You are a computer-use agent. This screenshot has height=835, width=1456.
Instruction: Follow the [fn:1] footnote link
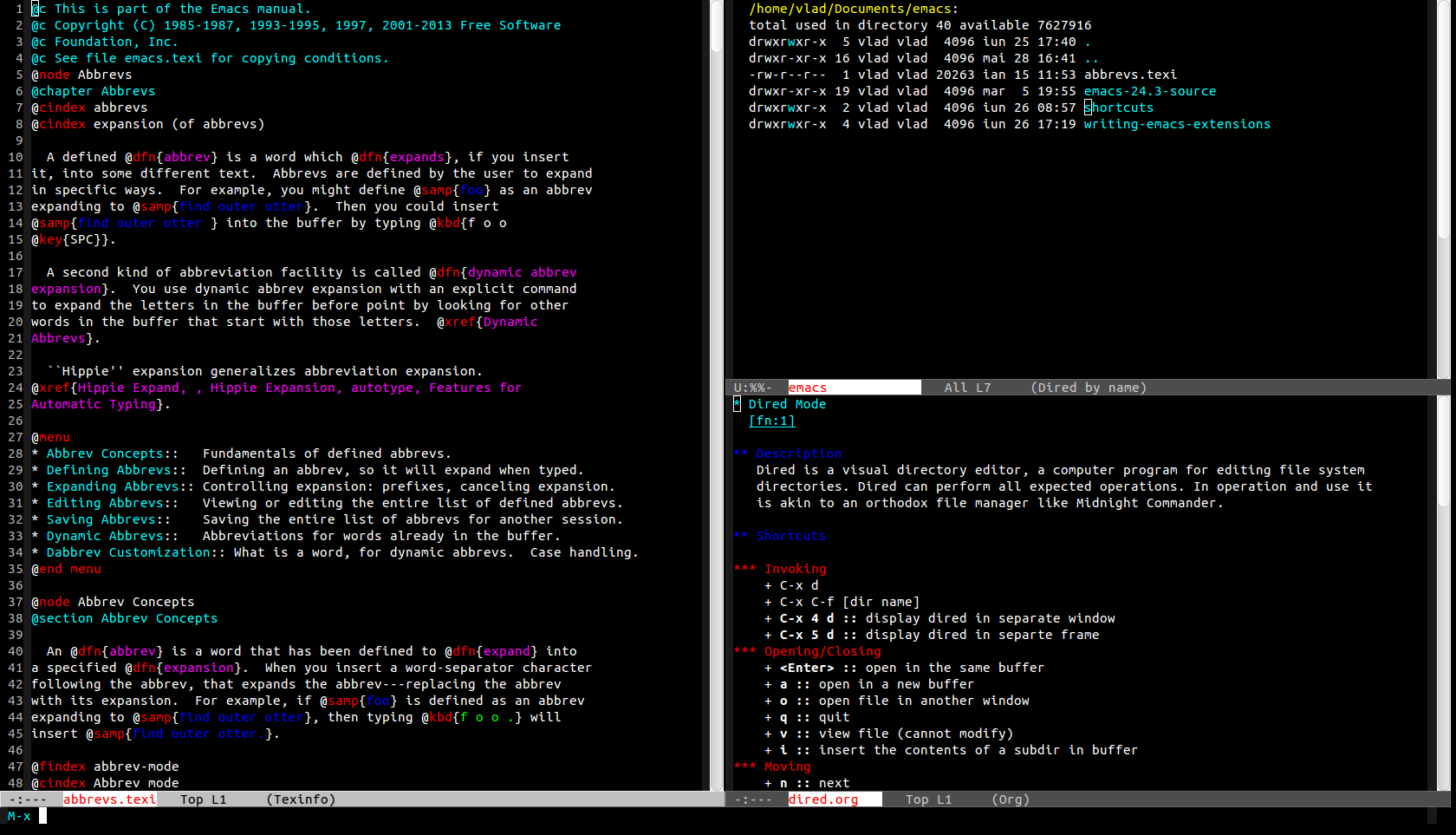point(771,421)
